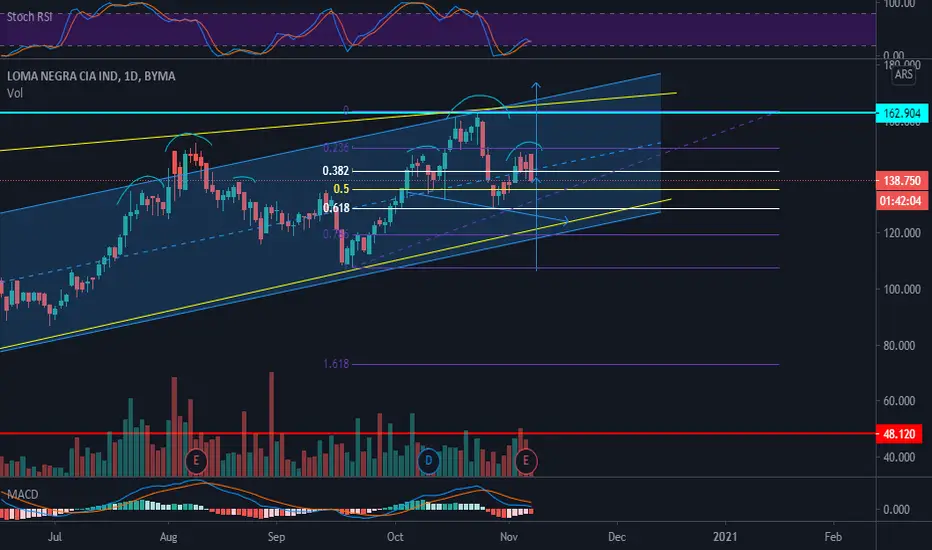932x550 pixels.
Task: Click the Nov label on time axis
Action: pyautogui.click(x=509, y=537)
